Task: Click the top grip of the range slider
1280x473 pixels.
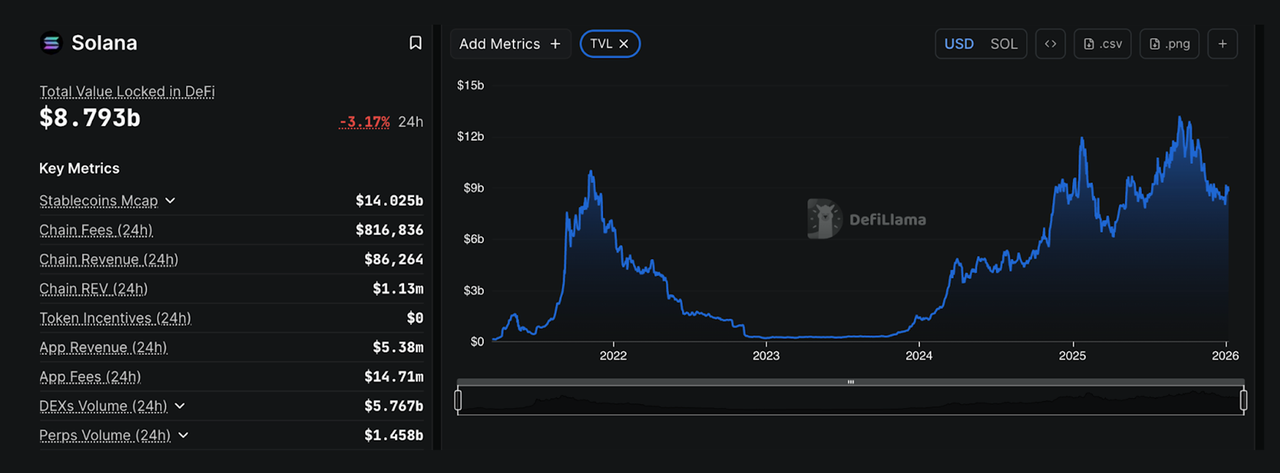Action: [x=851, y=382]
